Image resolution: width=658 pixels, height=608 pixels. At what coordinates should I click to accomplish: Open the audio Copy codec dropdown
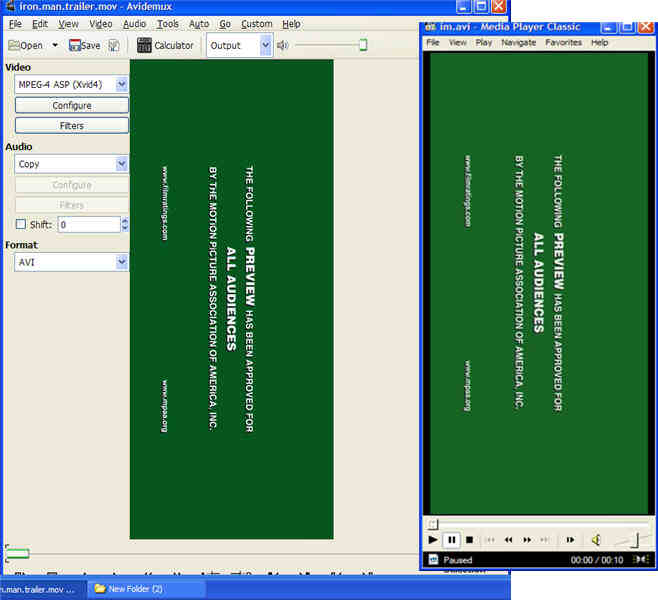71,164
